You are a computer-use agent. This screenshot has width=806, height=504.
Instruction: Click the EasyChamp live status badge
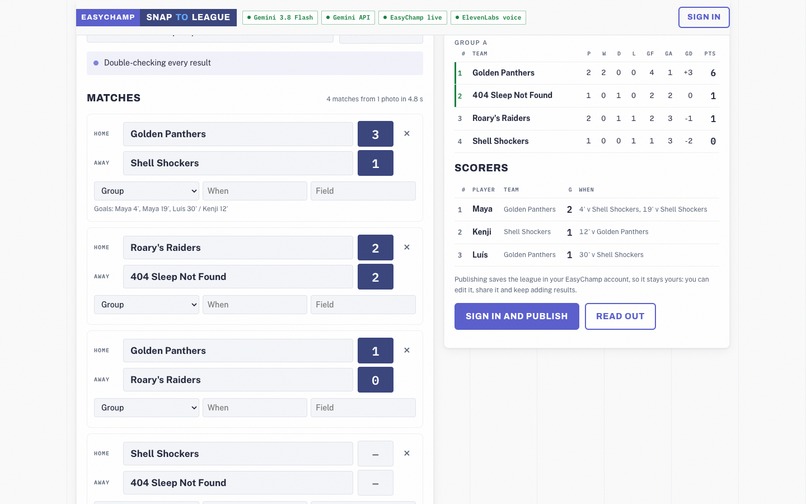(413, 17)
